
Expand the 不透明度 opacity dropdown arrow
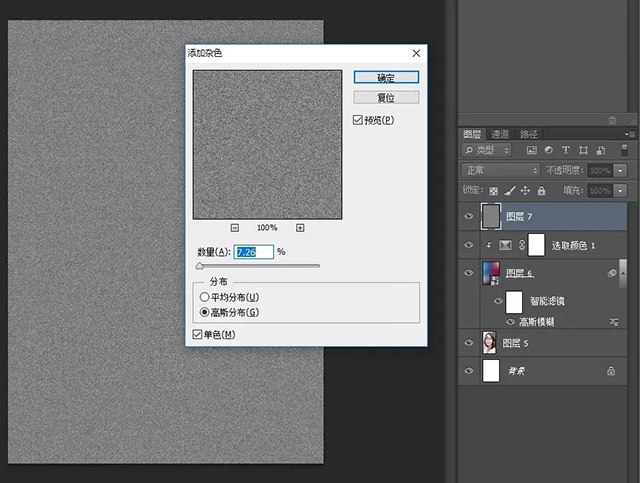[620, 171]
